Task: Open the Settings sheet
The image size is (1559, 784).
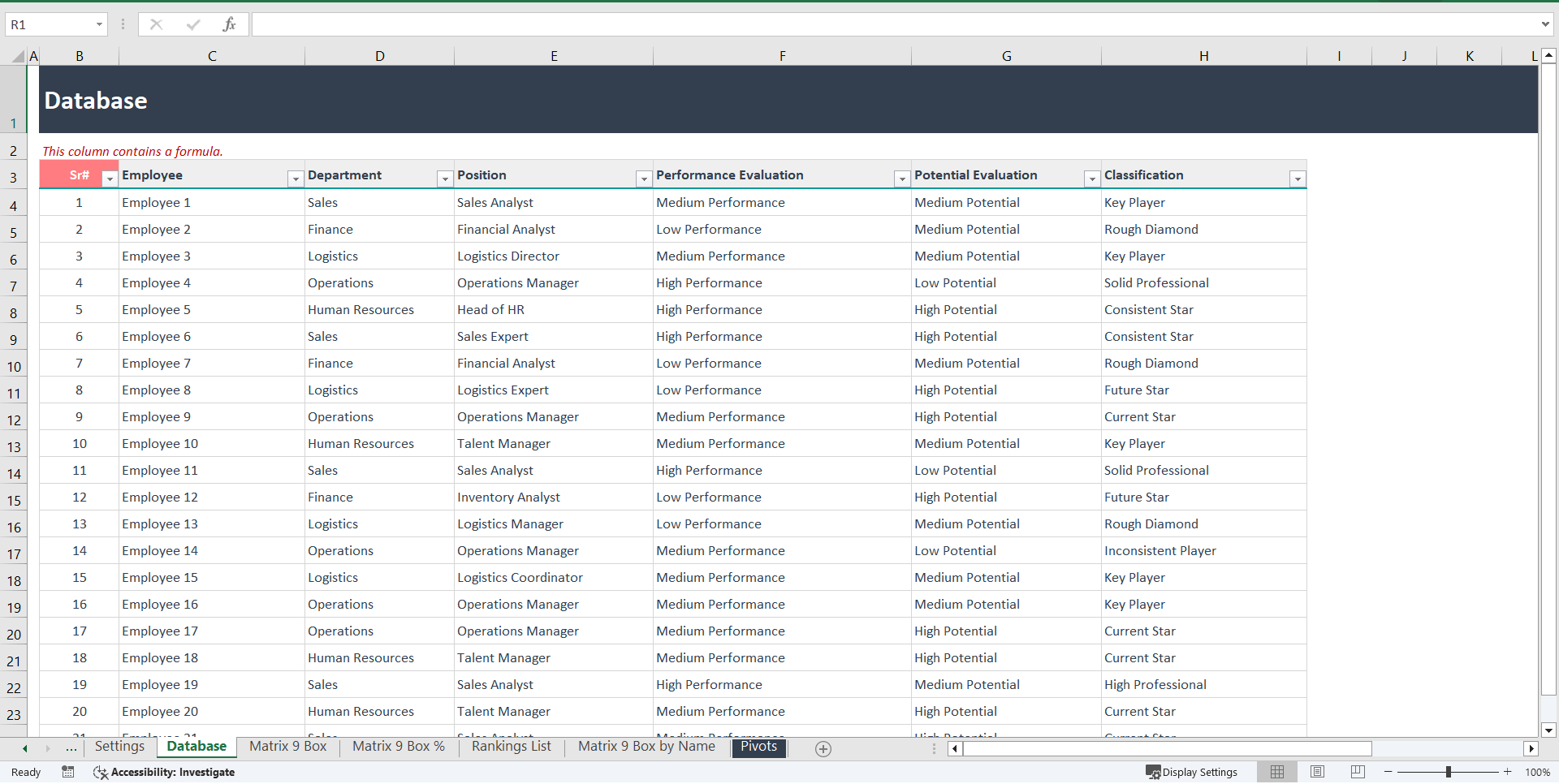Action: click(119, 746)
